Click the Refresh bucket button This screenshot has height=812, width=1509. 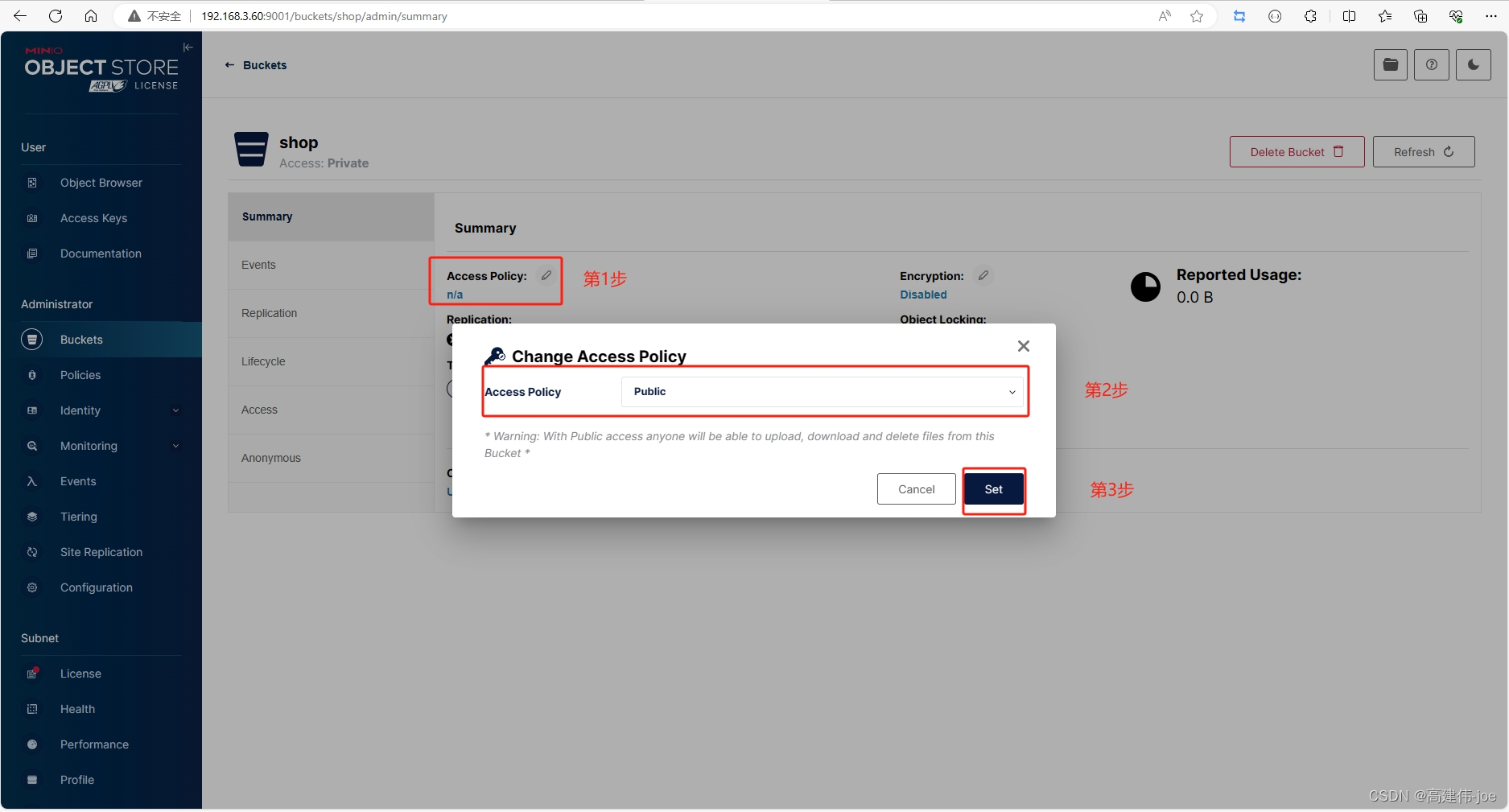(x=1424, y=152)
